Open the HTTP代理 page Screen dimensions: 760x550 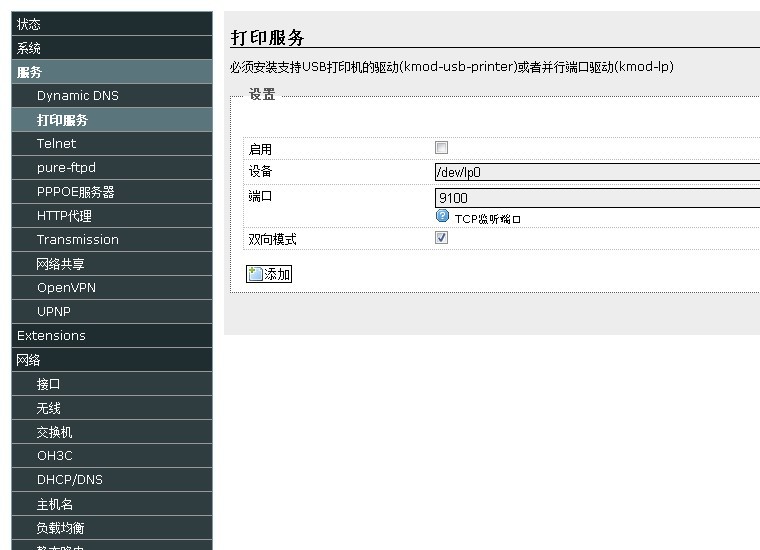[112, 216]
